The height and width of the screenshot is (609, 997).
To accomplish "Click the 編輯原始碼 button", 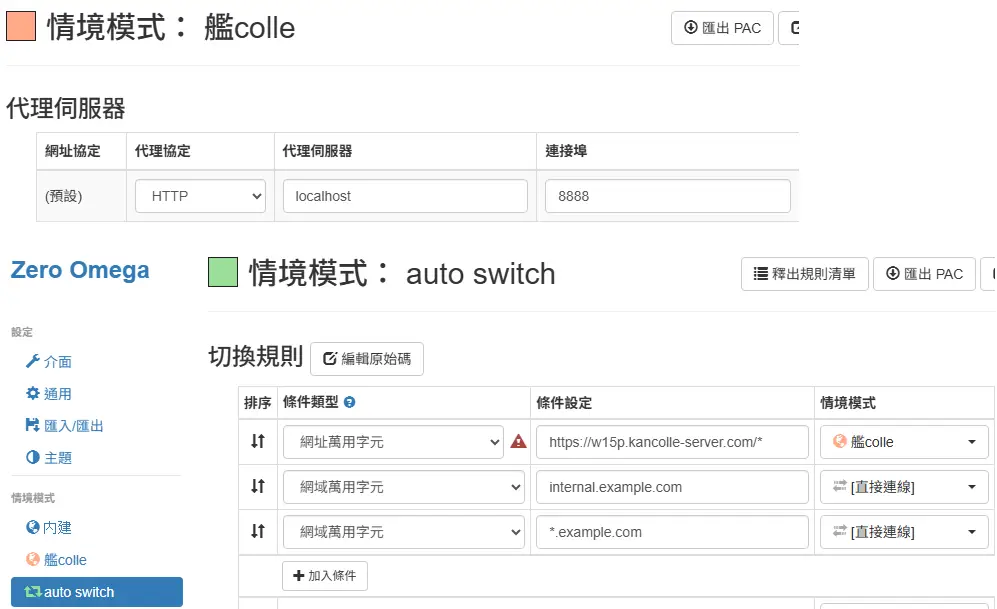I will coord(367,359).
